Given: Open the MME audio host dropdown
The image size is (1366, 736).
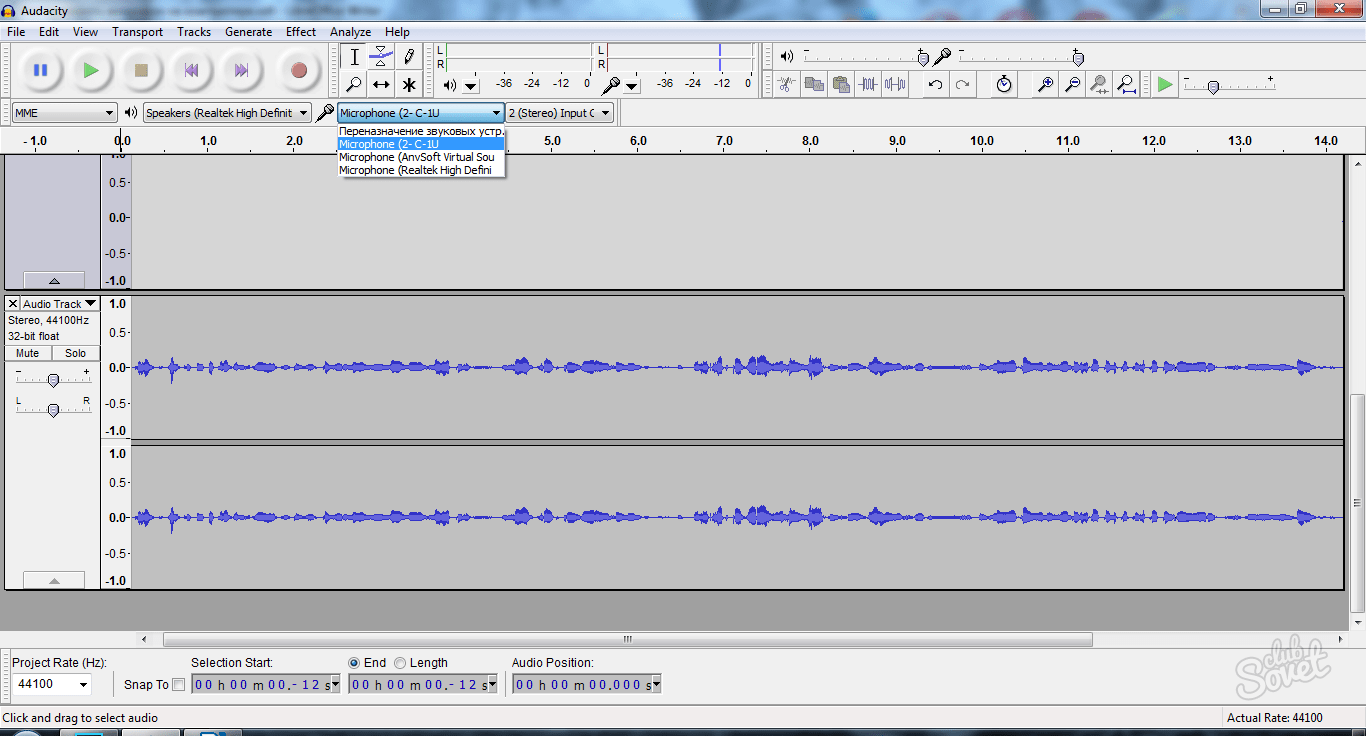Looking at the screenshot, I should click(64, 113).
